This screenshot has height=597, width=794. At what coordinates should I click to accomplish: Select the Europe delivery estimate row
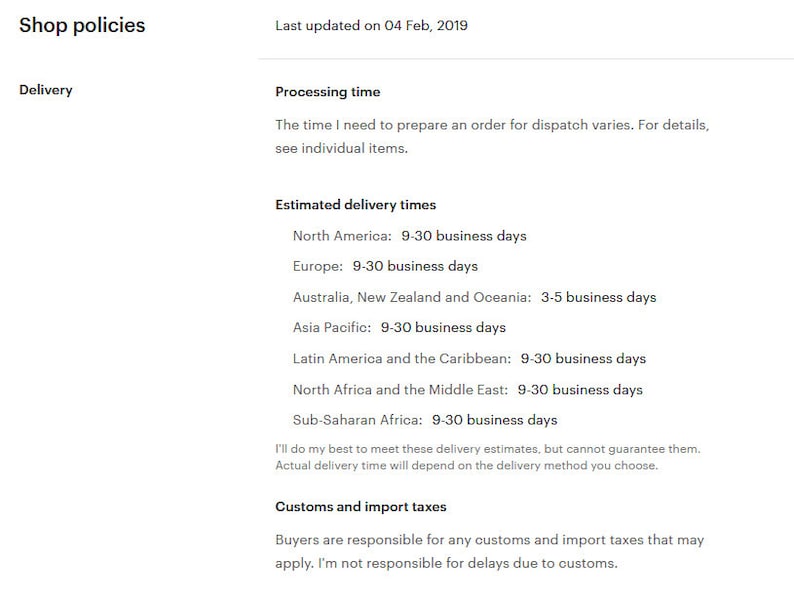[x=385, y=266]
